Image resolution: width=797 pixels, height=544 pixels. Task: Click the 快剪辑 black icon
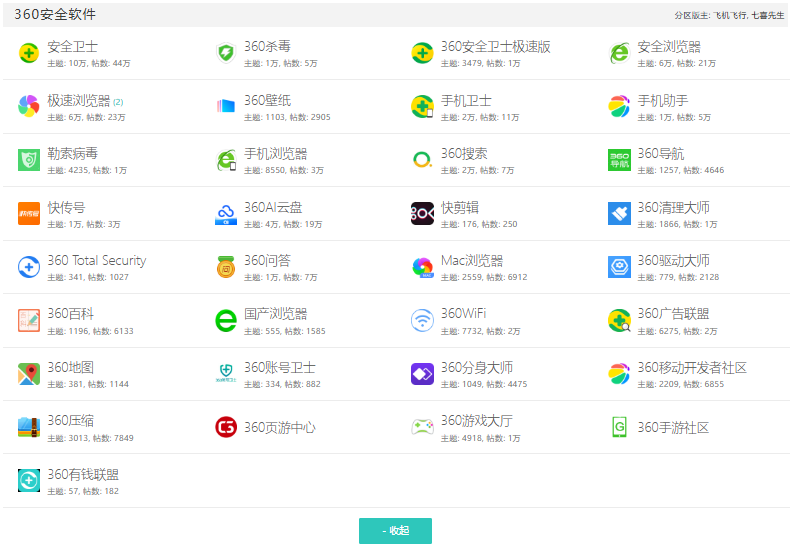pyautogui.click(x=422, y=214)
